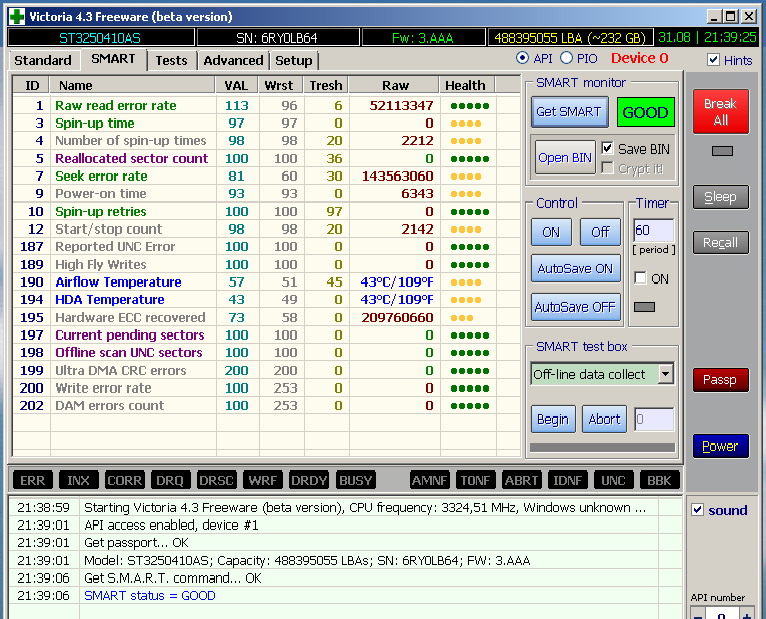Image resolution: width=766 pixels, height=619 pixels.
Task: Select the Current pending sectors row
Action: [x=266, y=335]
